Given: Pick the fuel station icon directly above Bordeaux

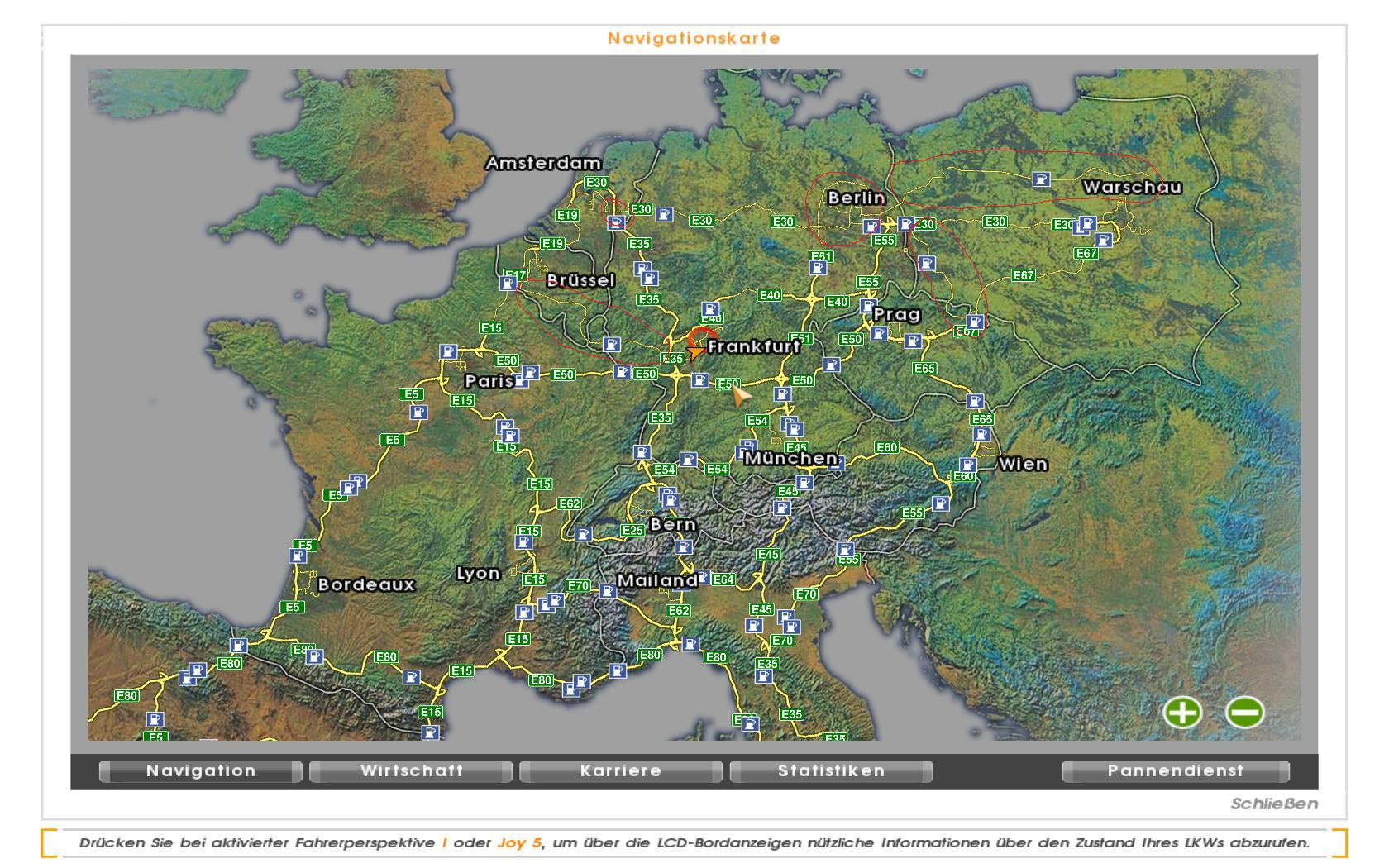Looking at the screenshot, I should coord(298,556).
